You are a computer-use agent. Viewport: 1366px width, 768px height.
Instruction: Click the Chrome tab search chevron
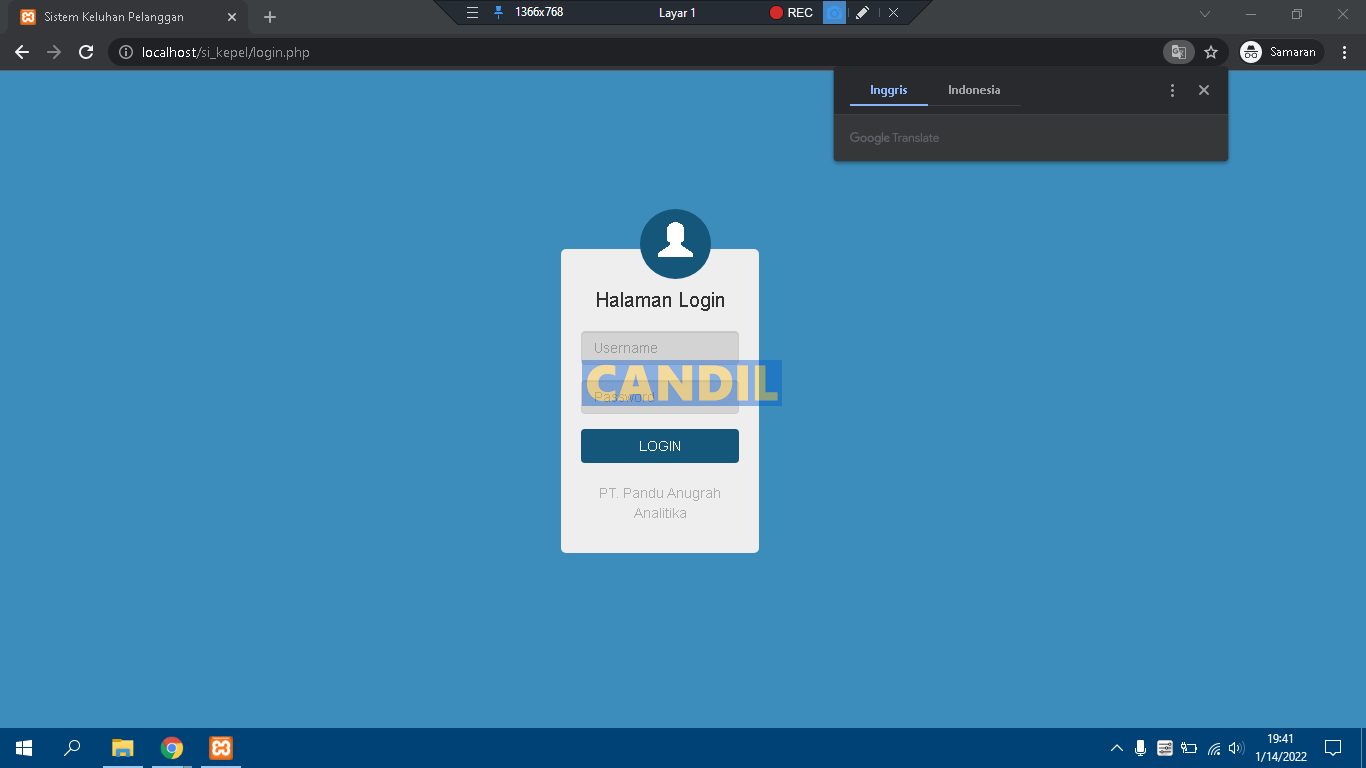(x=1205, y=14)
